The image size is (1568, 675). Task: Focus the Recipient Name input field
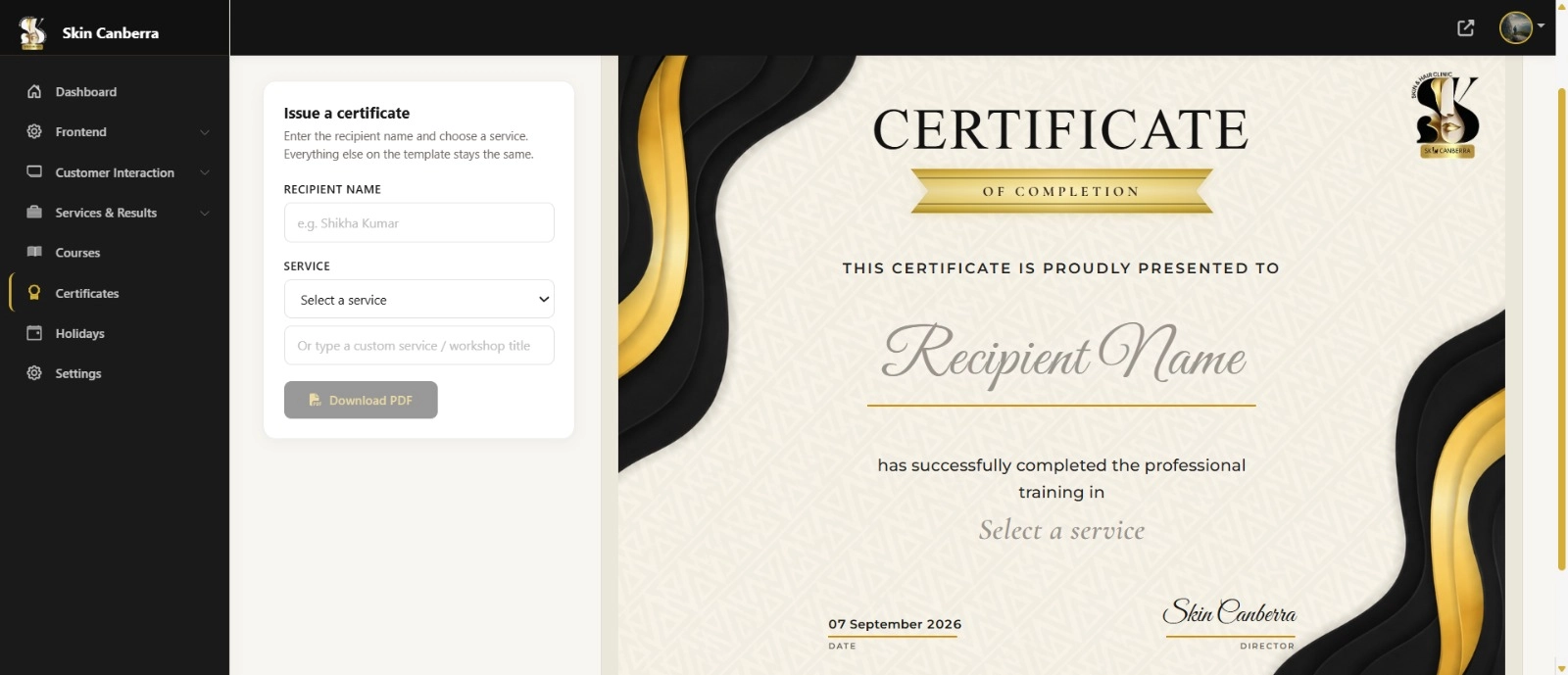click(419, 222)
